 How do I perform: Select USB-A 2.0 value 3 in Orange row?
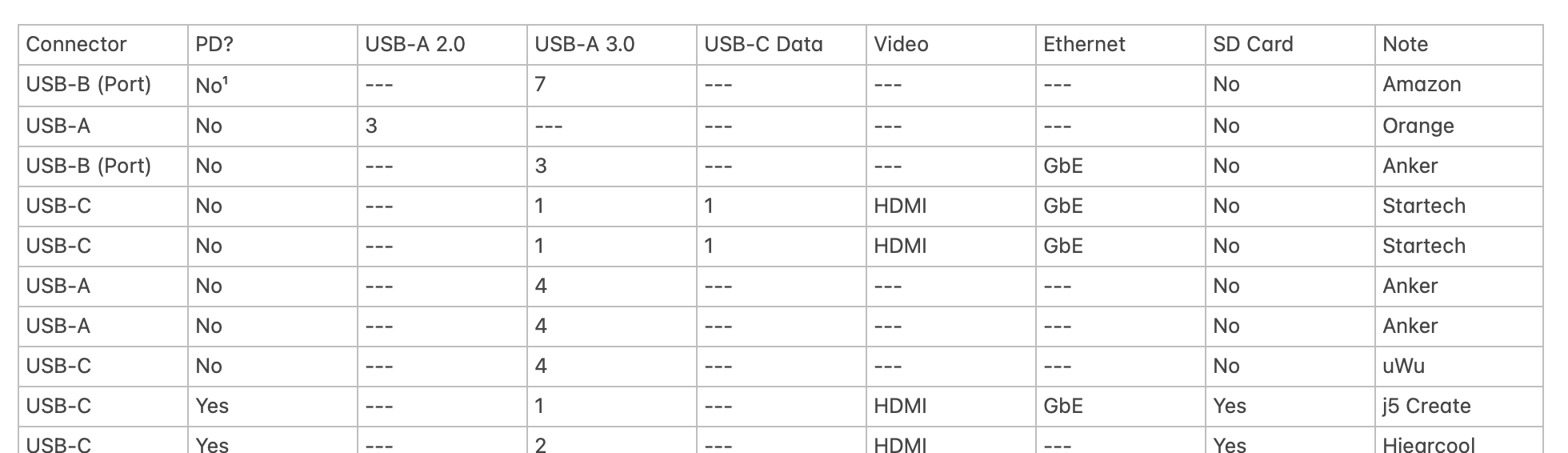(x=371, y=126)
